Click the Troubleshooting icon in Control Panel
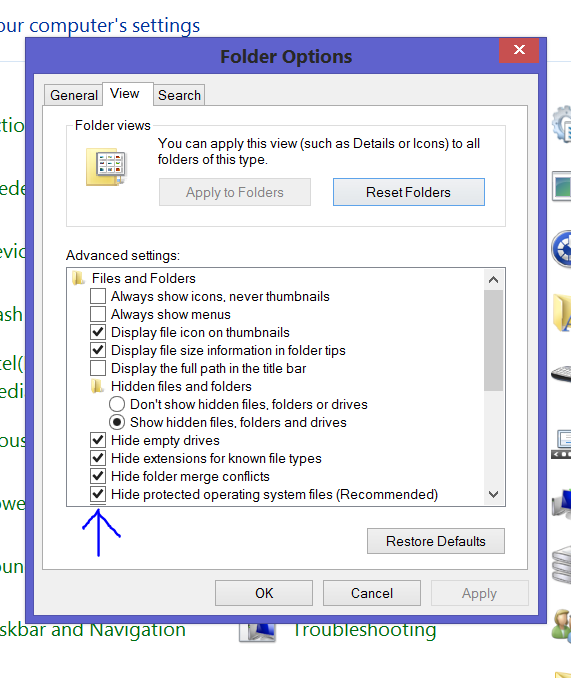 coord(258,632)
